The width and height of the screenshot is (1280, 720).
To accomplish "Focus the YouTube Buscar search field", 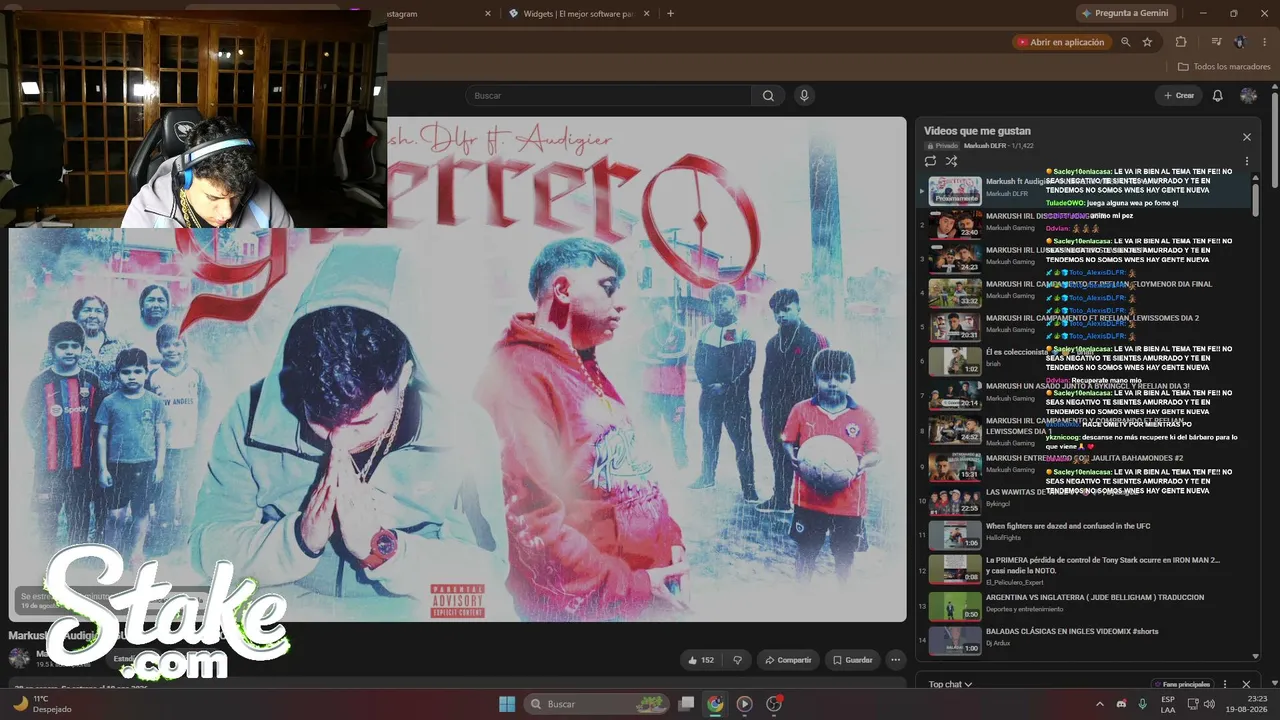I will pyautogui.click(x=610, y=96).
